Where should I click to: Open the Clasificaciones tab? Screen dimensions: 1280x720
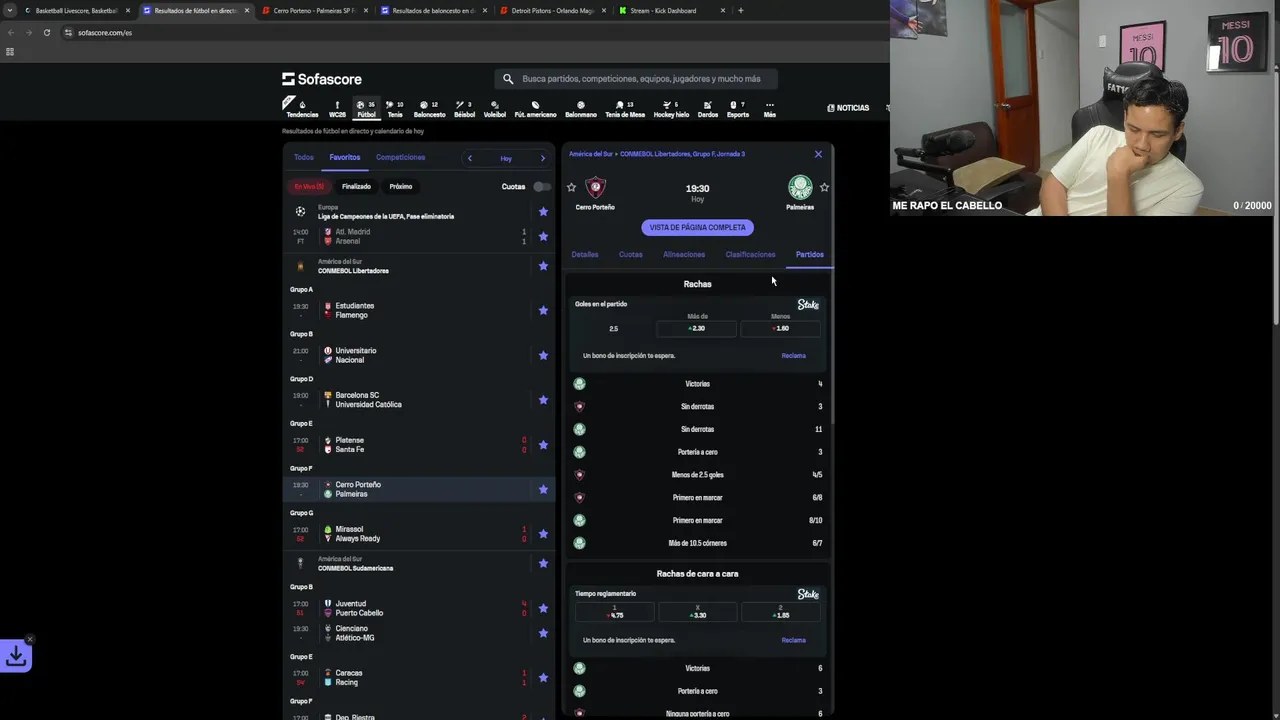point(750,255)
